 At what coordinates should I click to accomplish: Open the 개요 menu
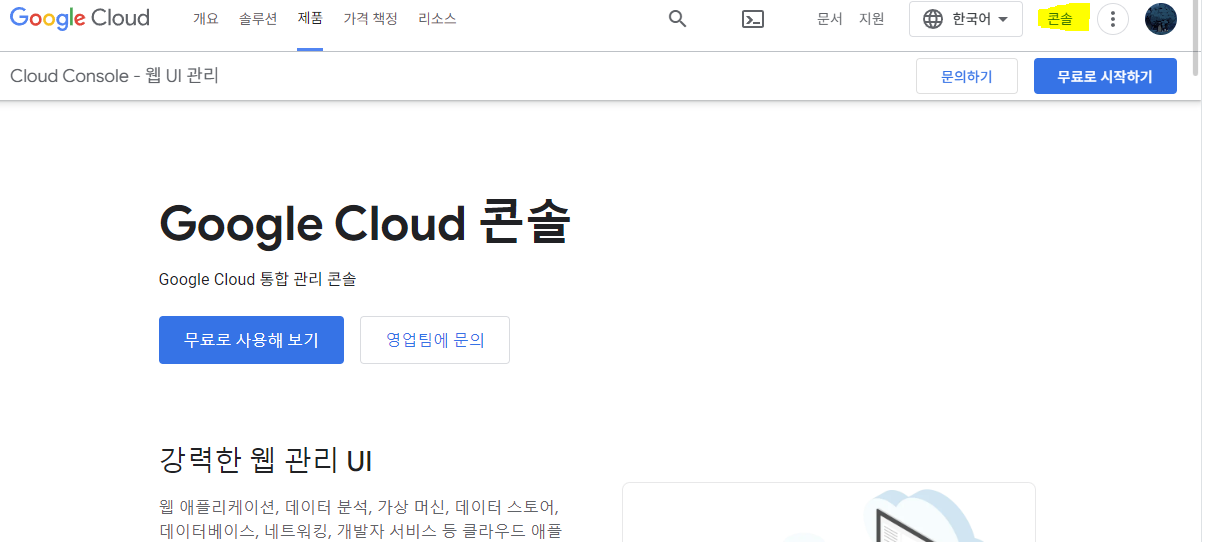pos(205,19)
